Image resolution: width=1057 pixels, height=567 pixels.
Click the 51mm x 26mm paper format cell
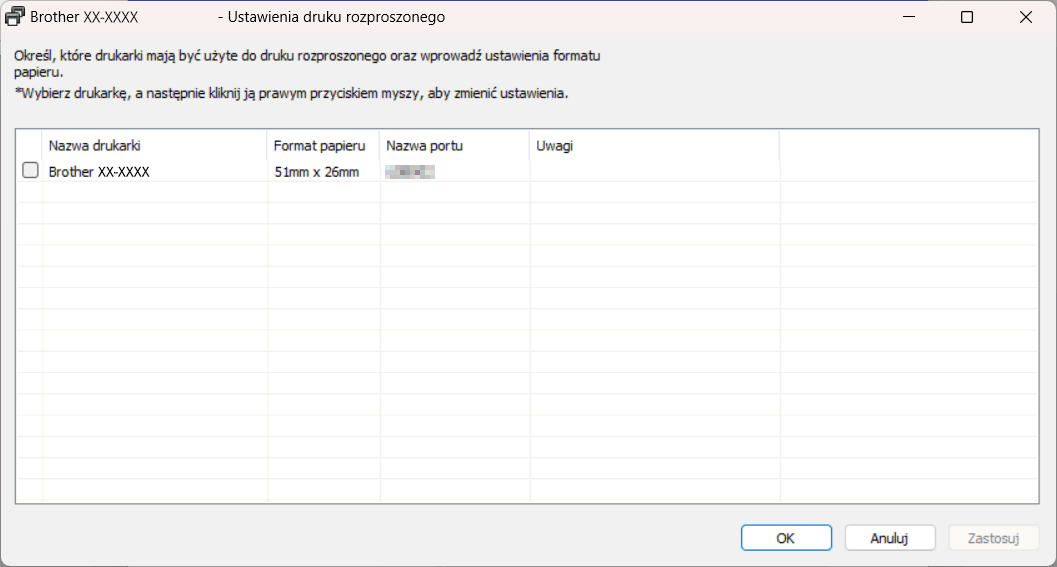[316, 172]
